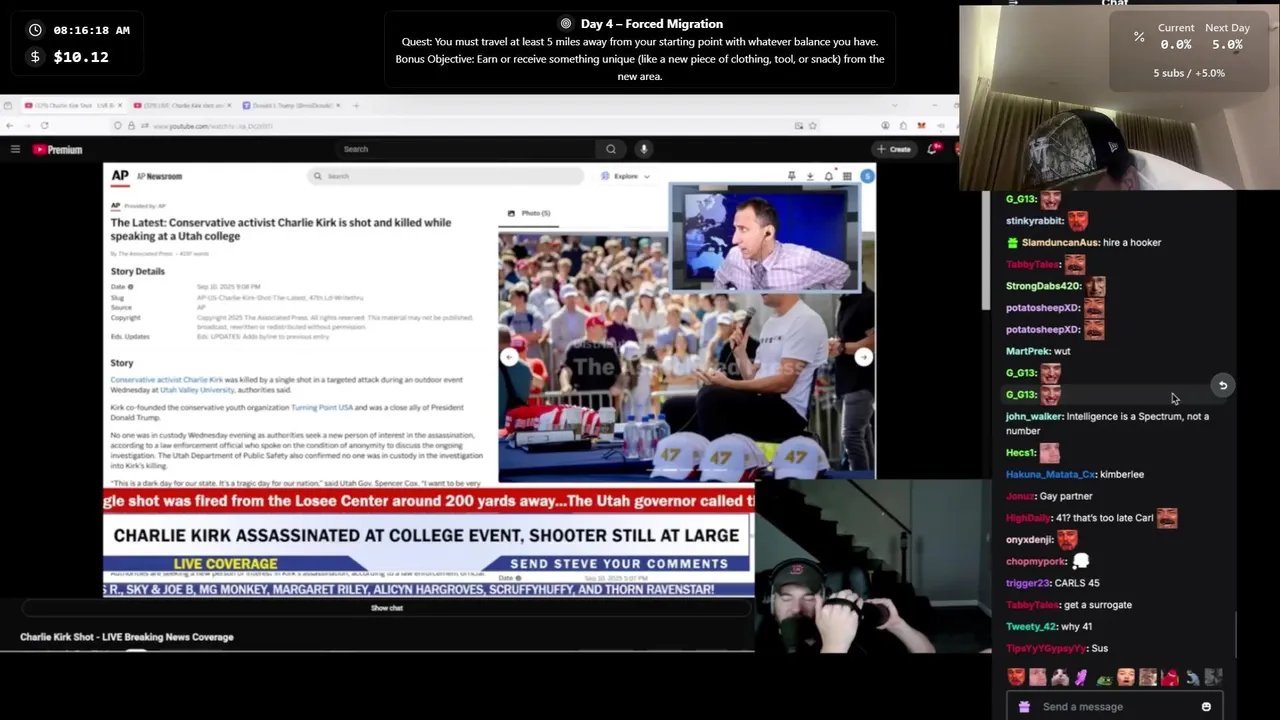
Task: Open AP Newsroom notifications bell
Action: [x=828, y=176]
